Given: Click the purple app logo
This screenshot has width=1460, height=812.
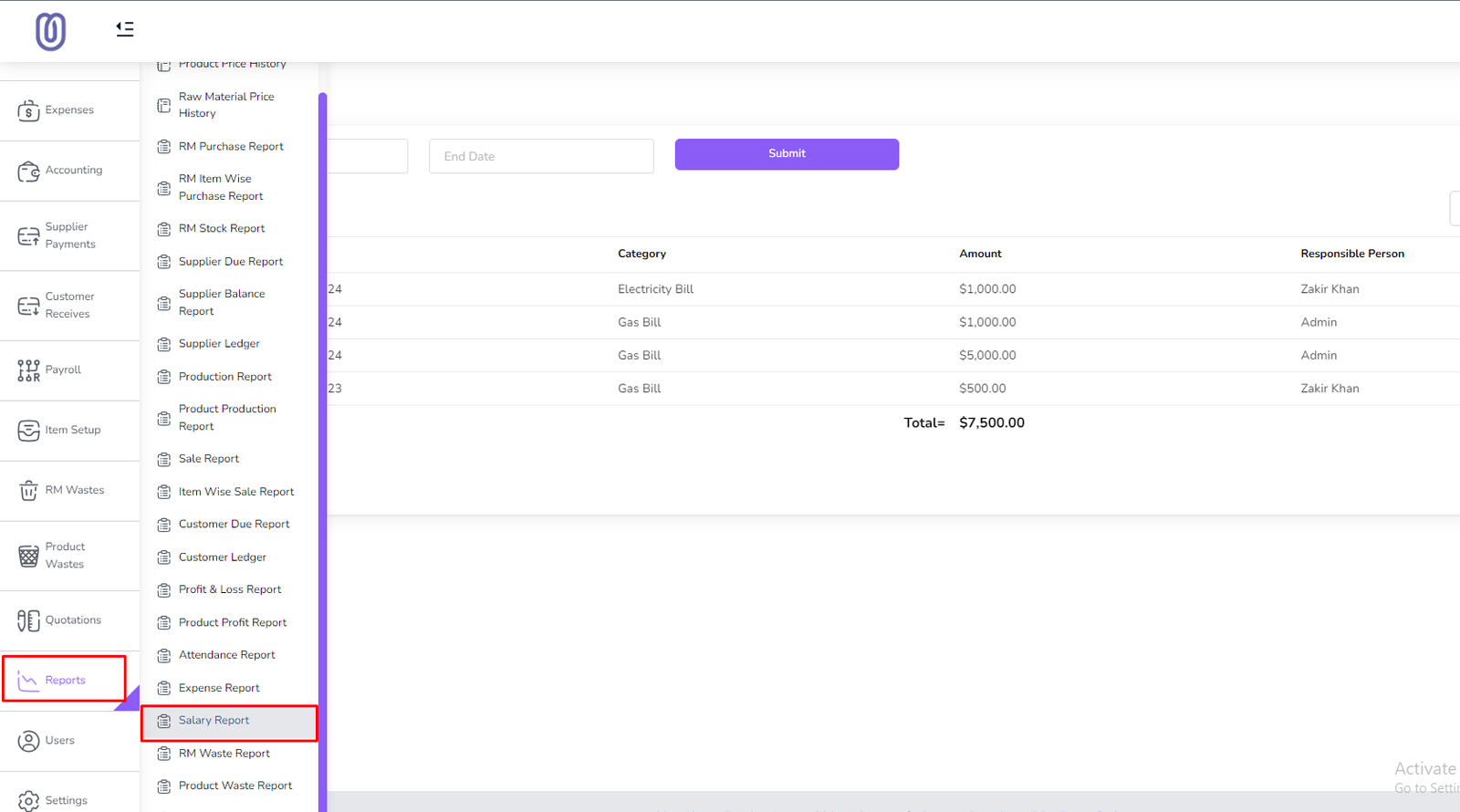Looking at the screenshot, I should [x=50, y=32].
